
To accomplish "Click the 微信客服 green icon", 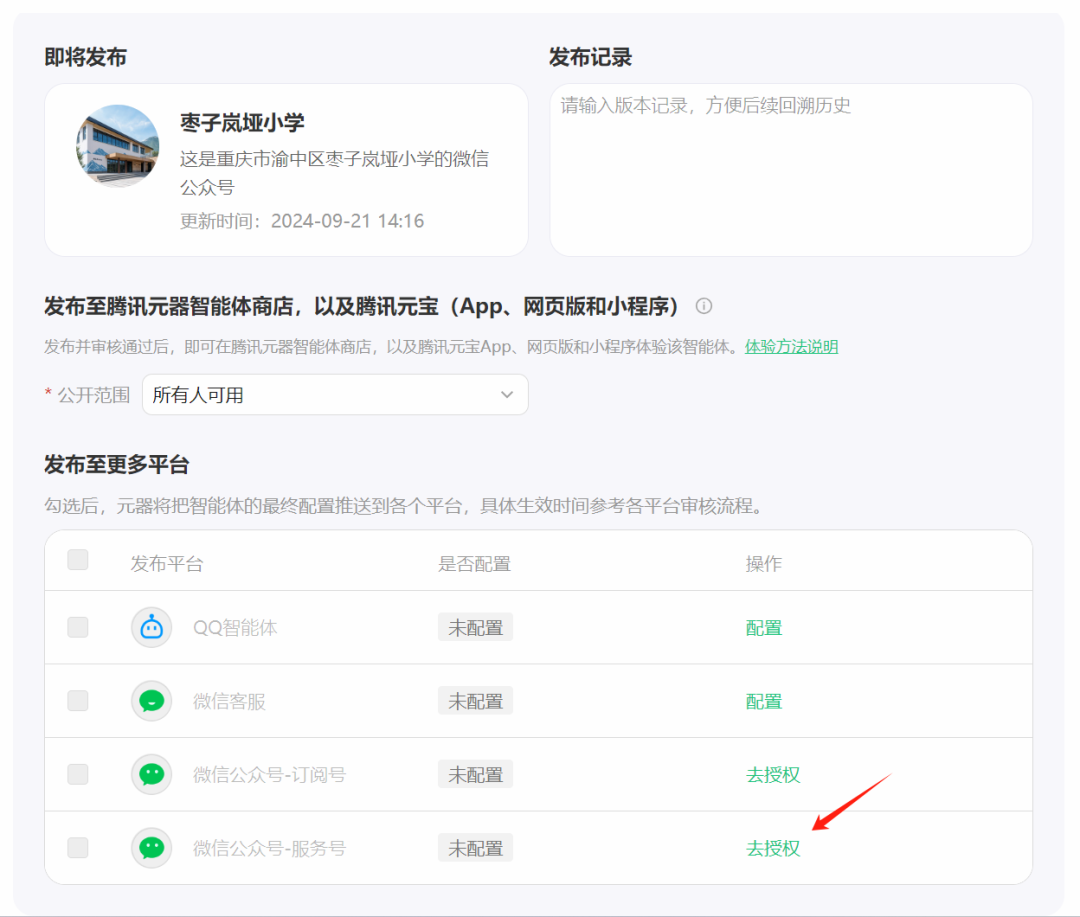I will click(x=151, y=701).
